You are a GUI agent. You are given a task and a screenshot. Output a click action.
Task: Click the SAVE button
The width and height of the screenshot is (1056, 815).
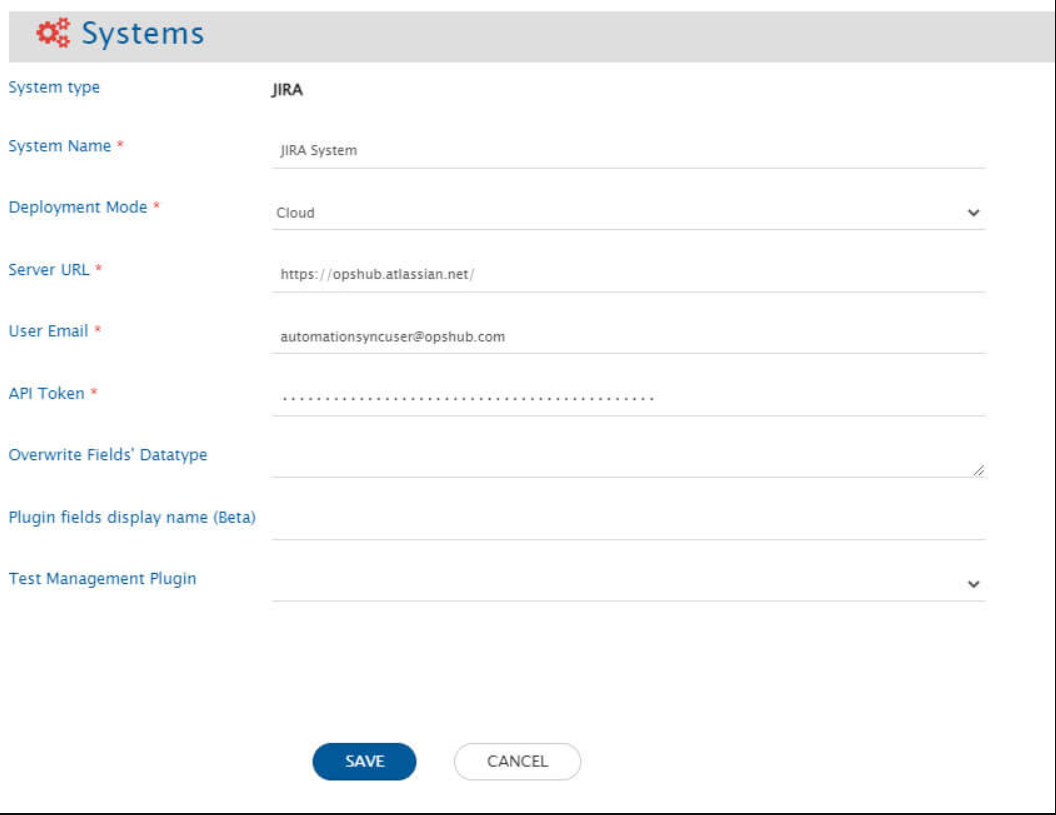coord(364,760)
